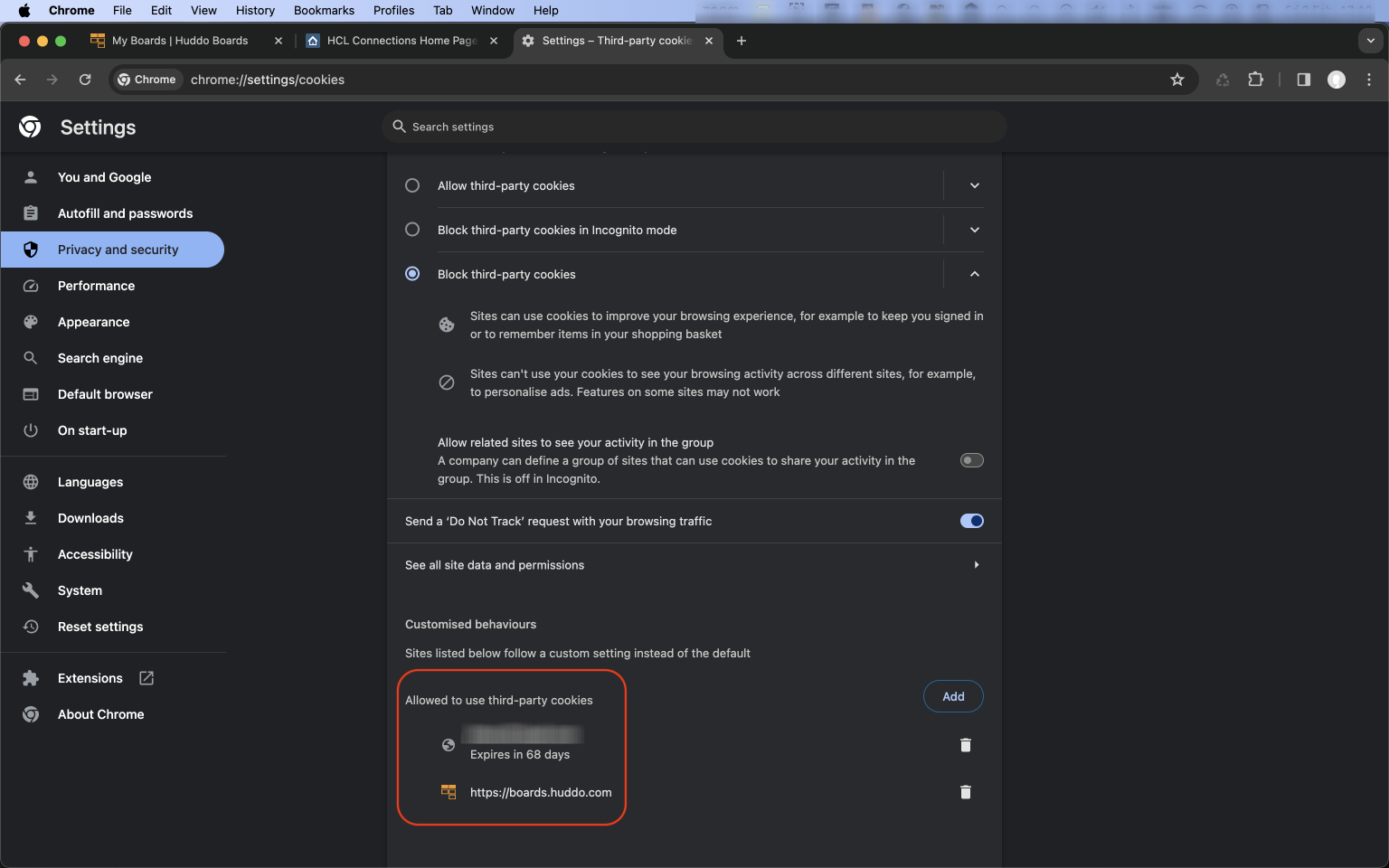
Task: Open the Extensions puzzle icon in toolbar
Action: [x=1255, y=80]
